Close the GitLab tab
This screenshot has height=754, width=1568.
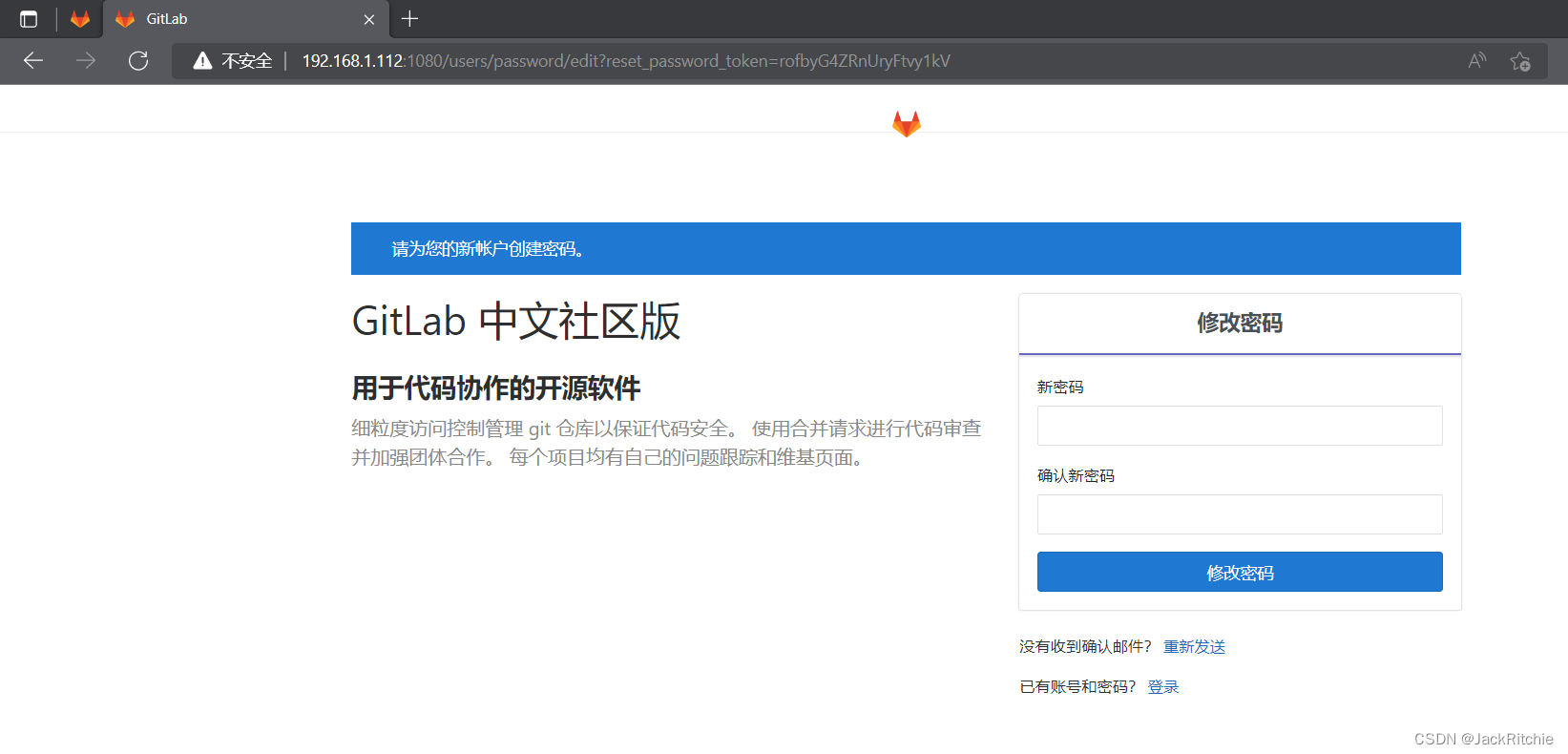pos(369,19)
